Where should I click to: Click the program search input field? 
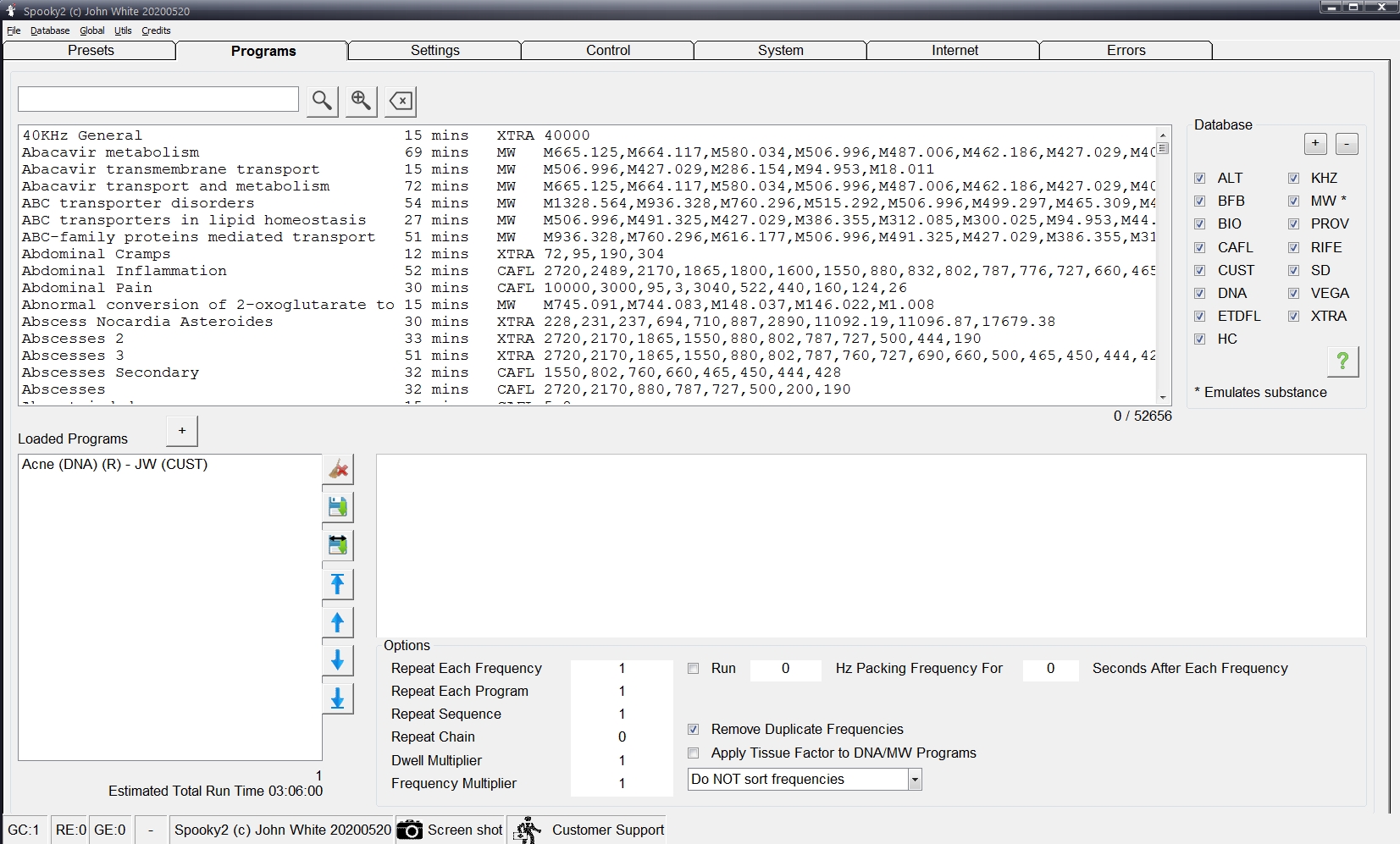coord(158,99)
